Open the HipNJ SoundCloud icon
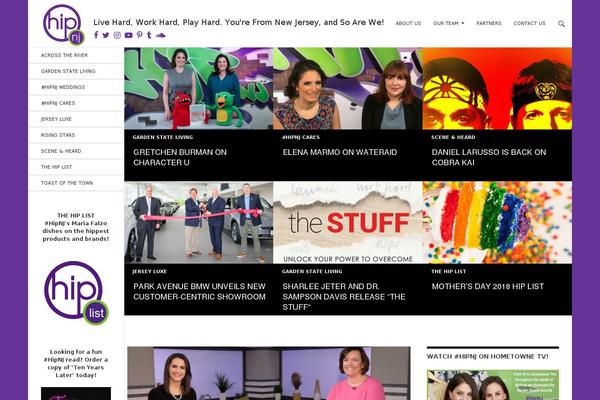 (160, 35)
